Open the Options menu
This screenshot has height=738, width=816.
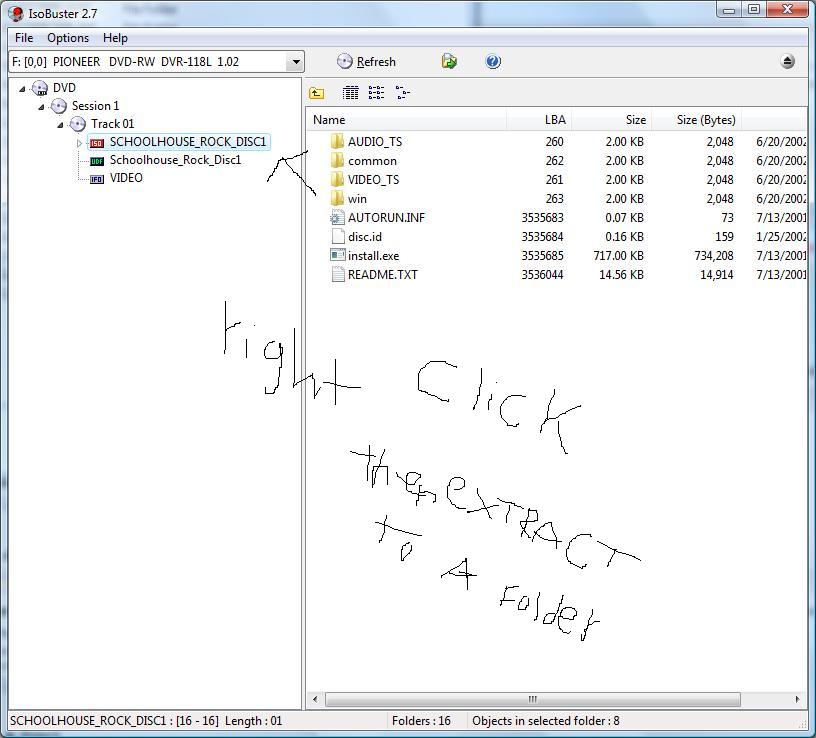(x=68, y=38)
